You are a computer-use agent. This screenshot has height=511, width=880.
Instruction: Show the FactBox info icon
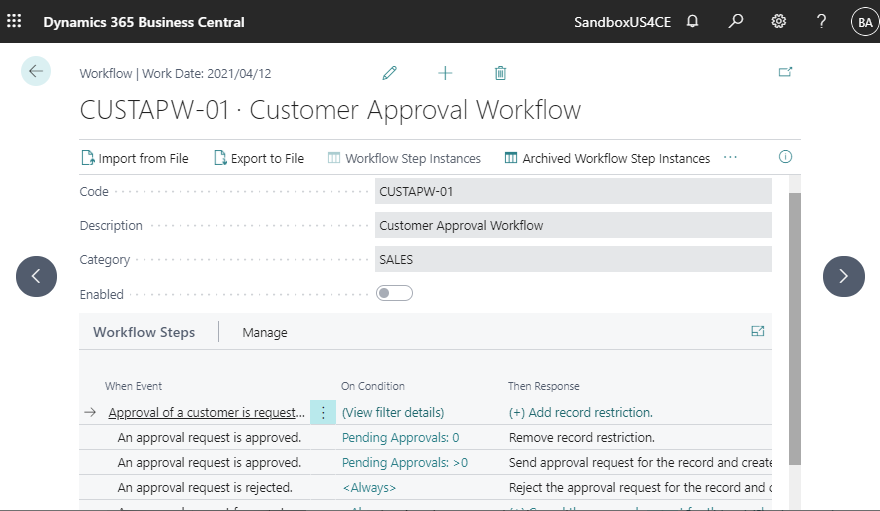click(785, 157)
